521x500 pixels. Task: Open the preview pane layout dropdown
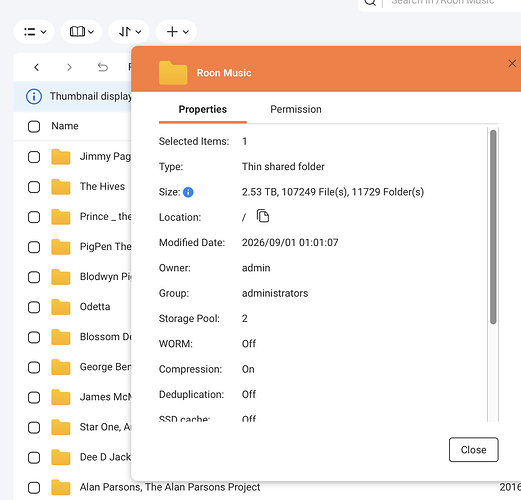coord(82,32)
